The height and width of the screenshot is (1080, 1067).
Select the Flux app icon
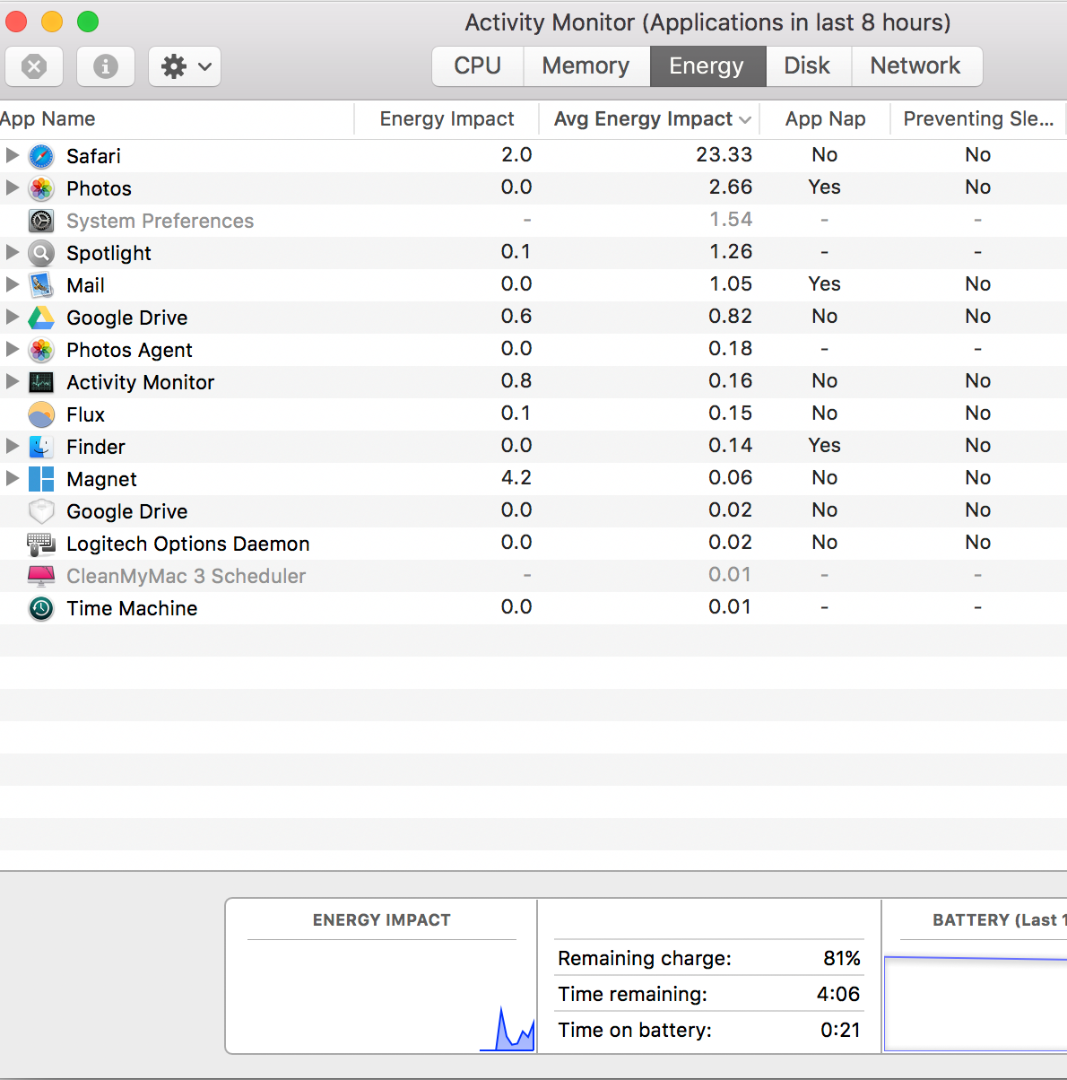41,415
